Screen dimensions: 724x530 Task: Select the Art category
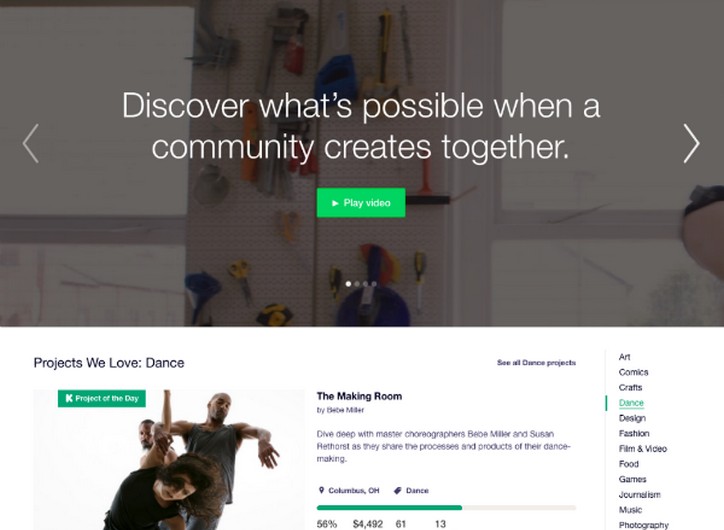tap(624, 357)
